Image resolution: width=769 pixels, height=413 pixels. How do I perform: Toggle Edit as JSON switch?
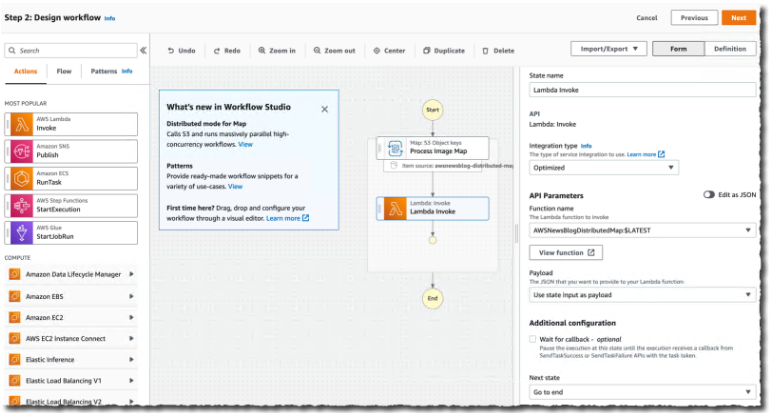[709, 195]
